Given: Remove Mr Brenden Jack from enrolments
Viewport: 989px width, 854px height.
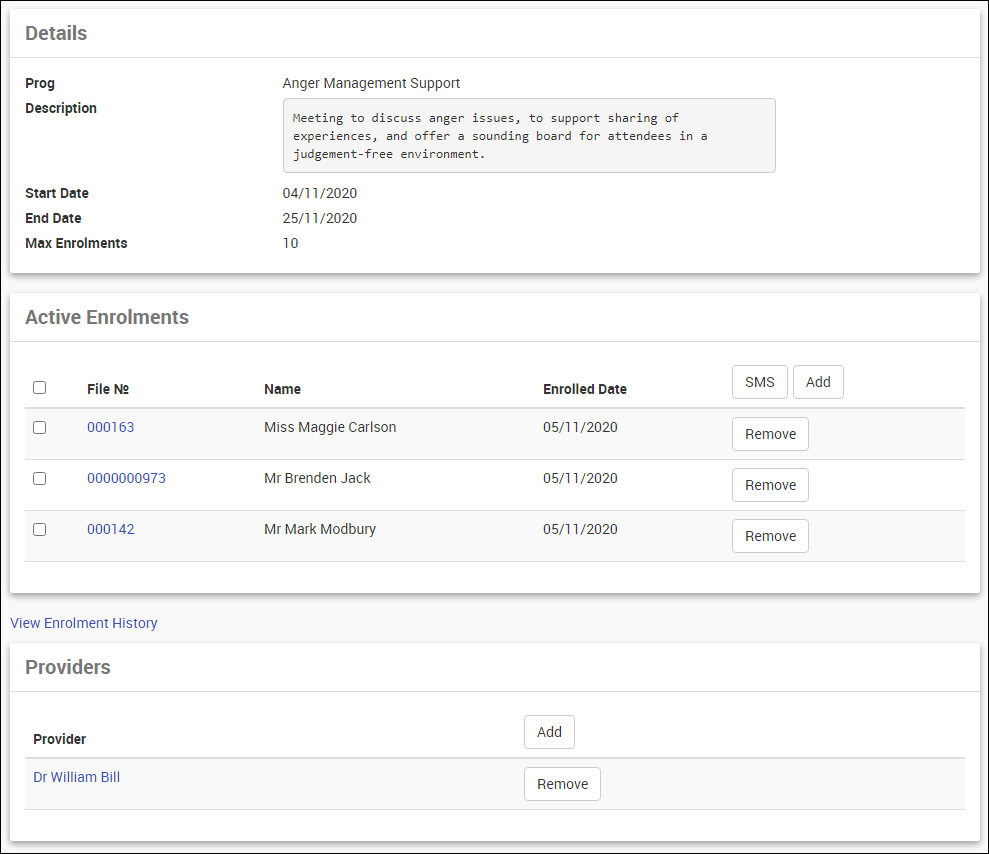Looking at the screenshot, I should pyautogui.click(x=770, y=485).
